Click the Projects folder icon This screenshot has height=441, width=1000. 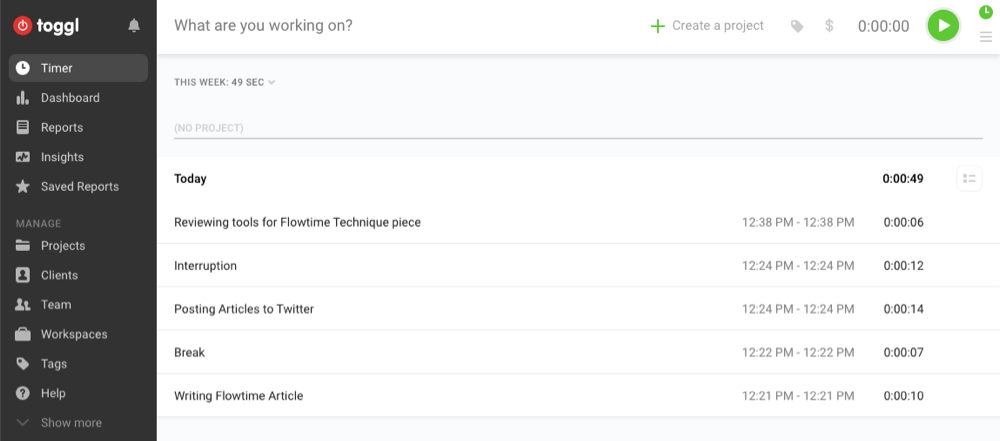[23, 246]
